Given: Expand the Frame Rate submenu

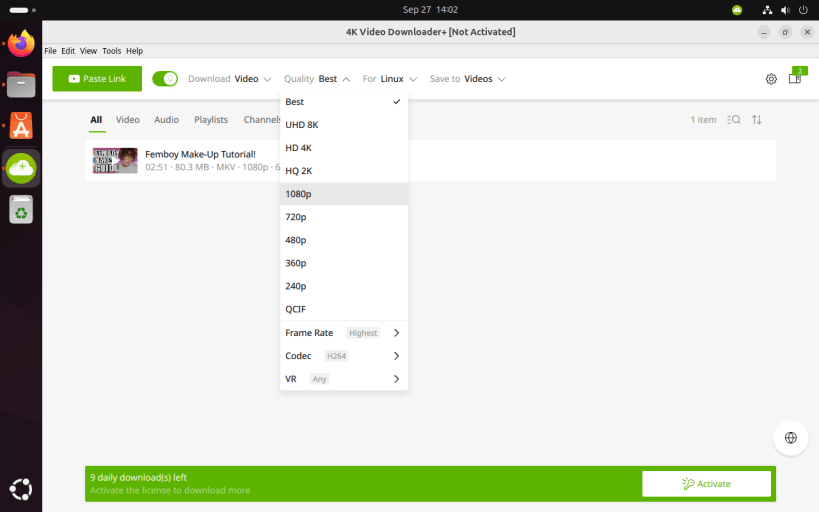Looking at the screenshot, I should (344, 333).
